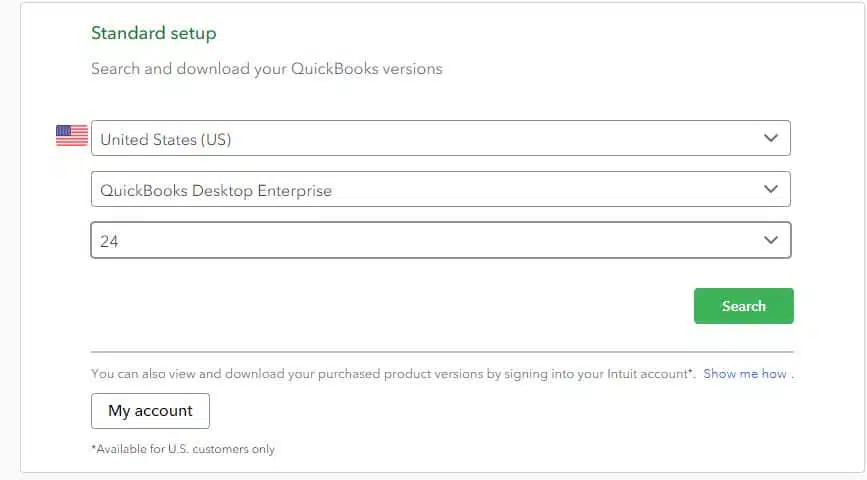Click the sentence about signing into your Intuit account
The width and height of the screenshot is (867, 480).
pos(393,374)
